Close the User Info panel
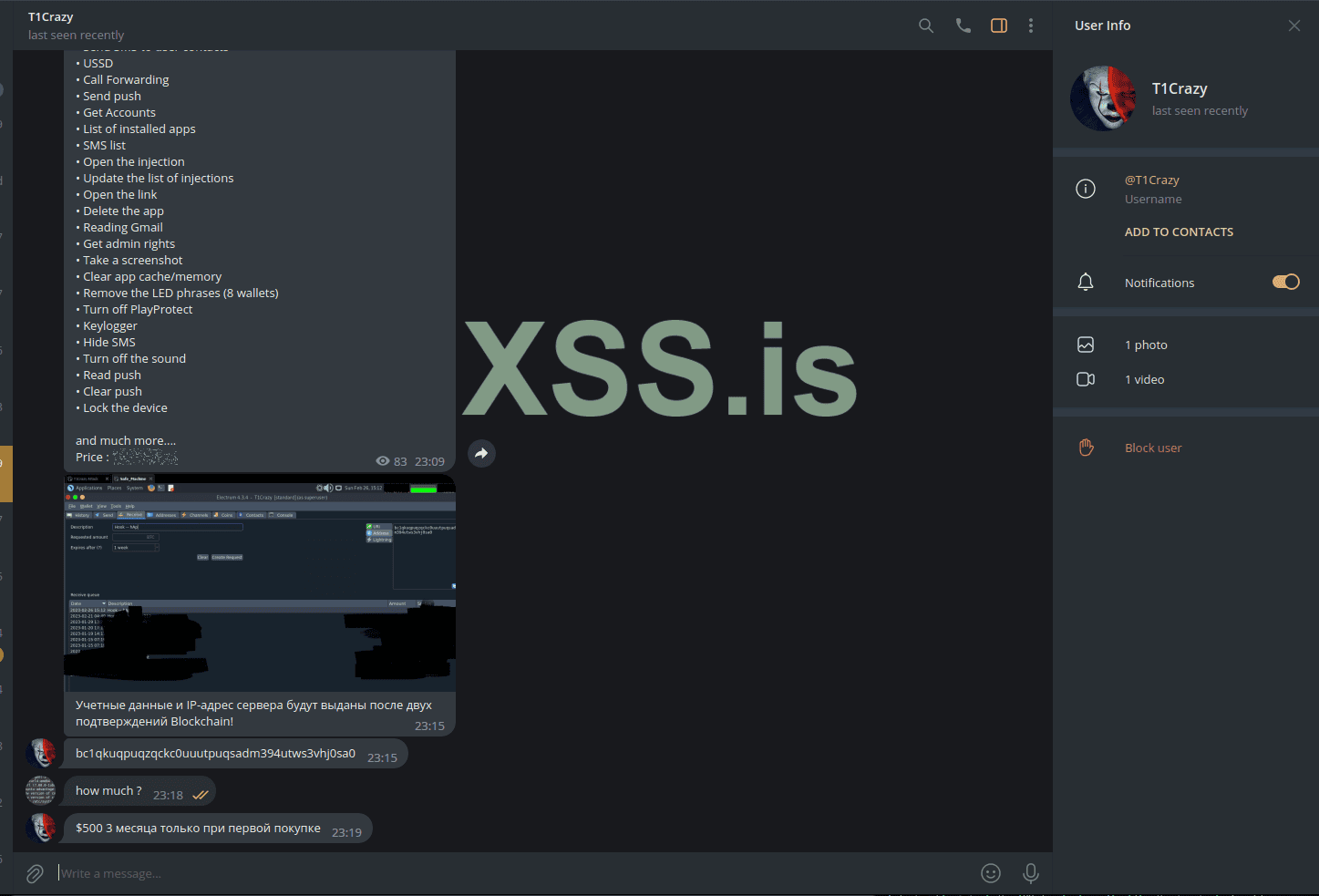This screenshot has height=896, width=1319. click(1294, 26)
